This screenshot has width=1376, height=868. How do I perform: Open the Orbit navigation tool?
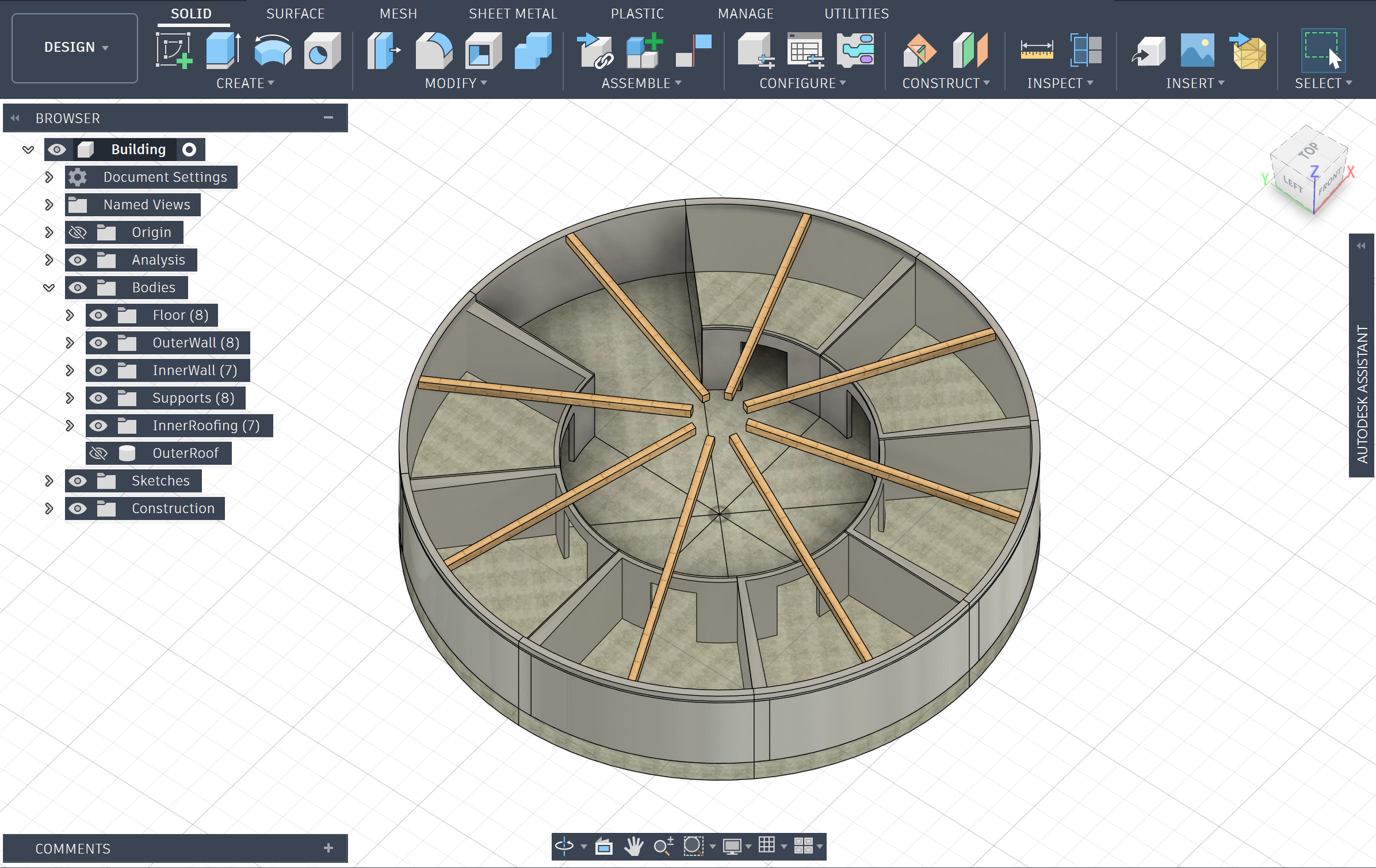point(564,846)
